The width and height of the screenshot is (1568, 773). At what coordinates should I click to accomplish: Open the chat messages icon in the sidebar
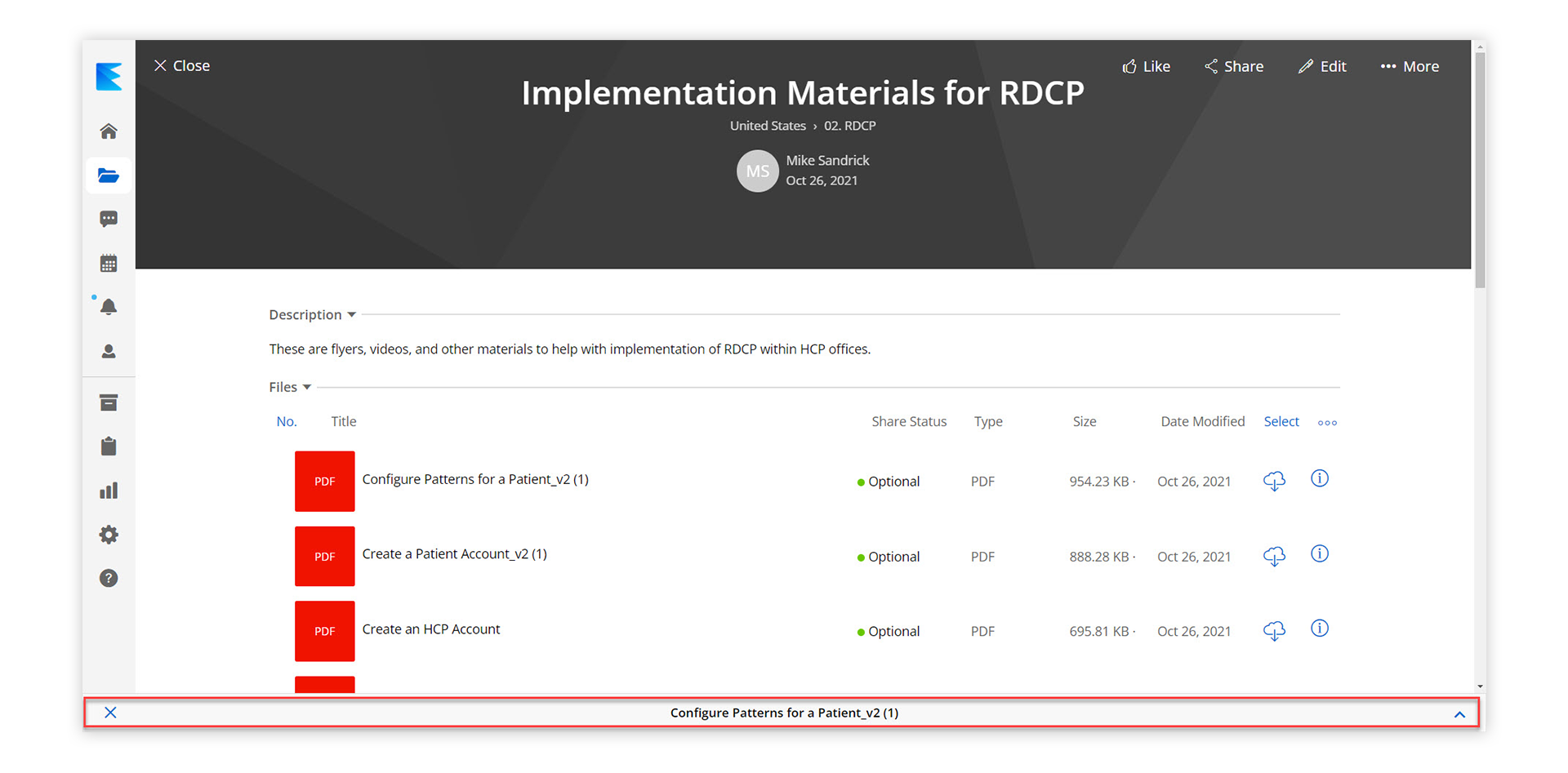109,219
